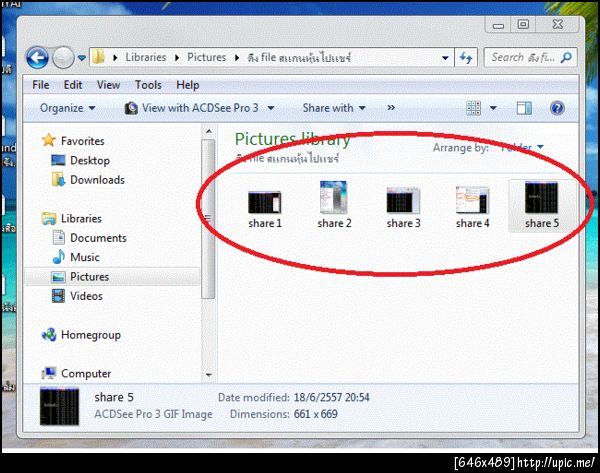Screen dimensions: 600x473
Task: Expand the ACDSee view options arrow
Action: [x=271, y=108]
